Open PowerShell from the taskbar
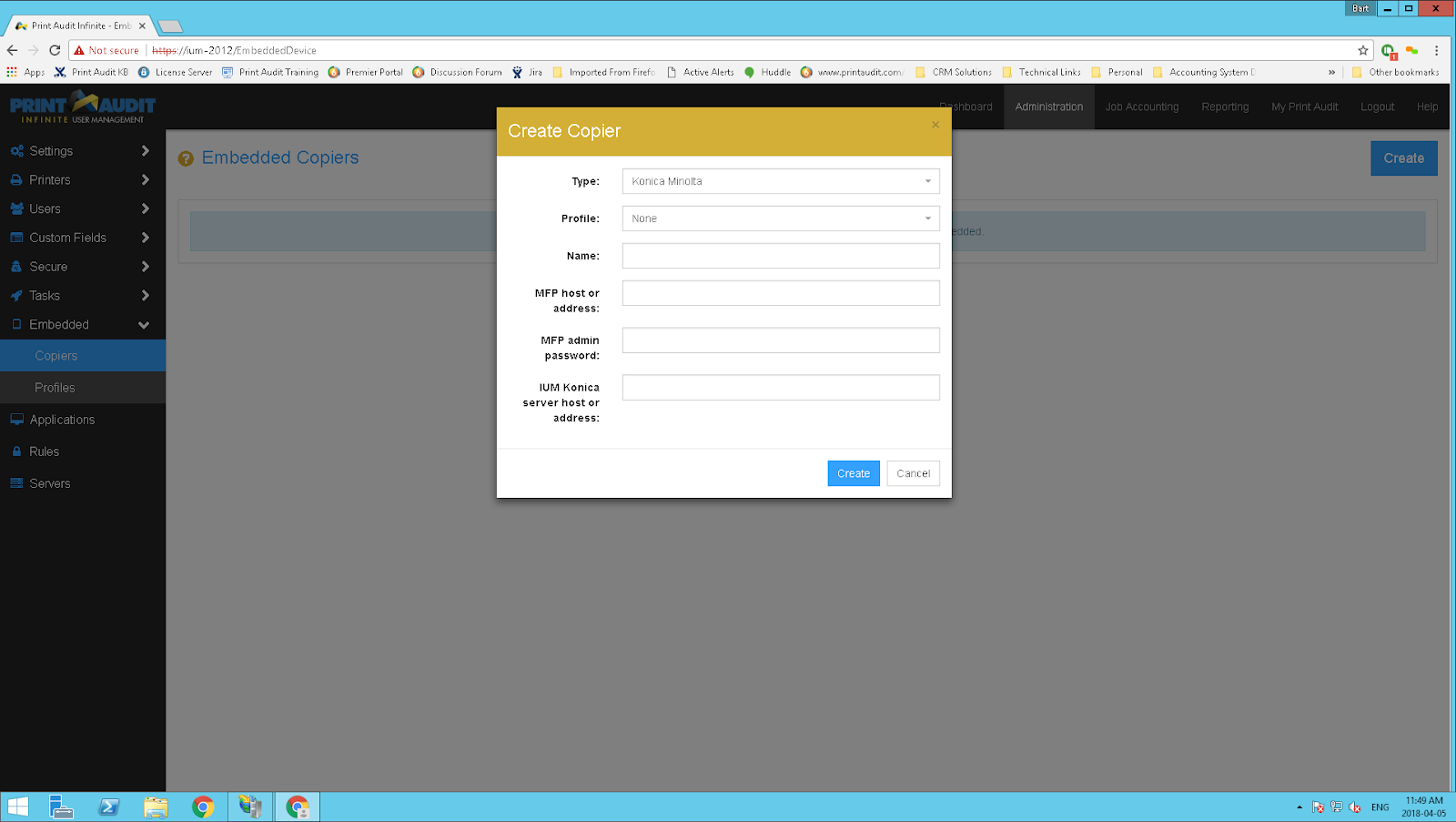Screen dimensions: 1456x822 coord(108,807)
